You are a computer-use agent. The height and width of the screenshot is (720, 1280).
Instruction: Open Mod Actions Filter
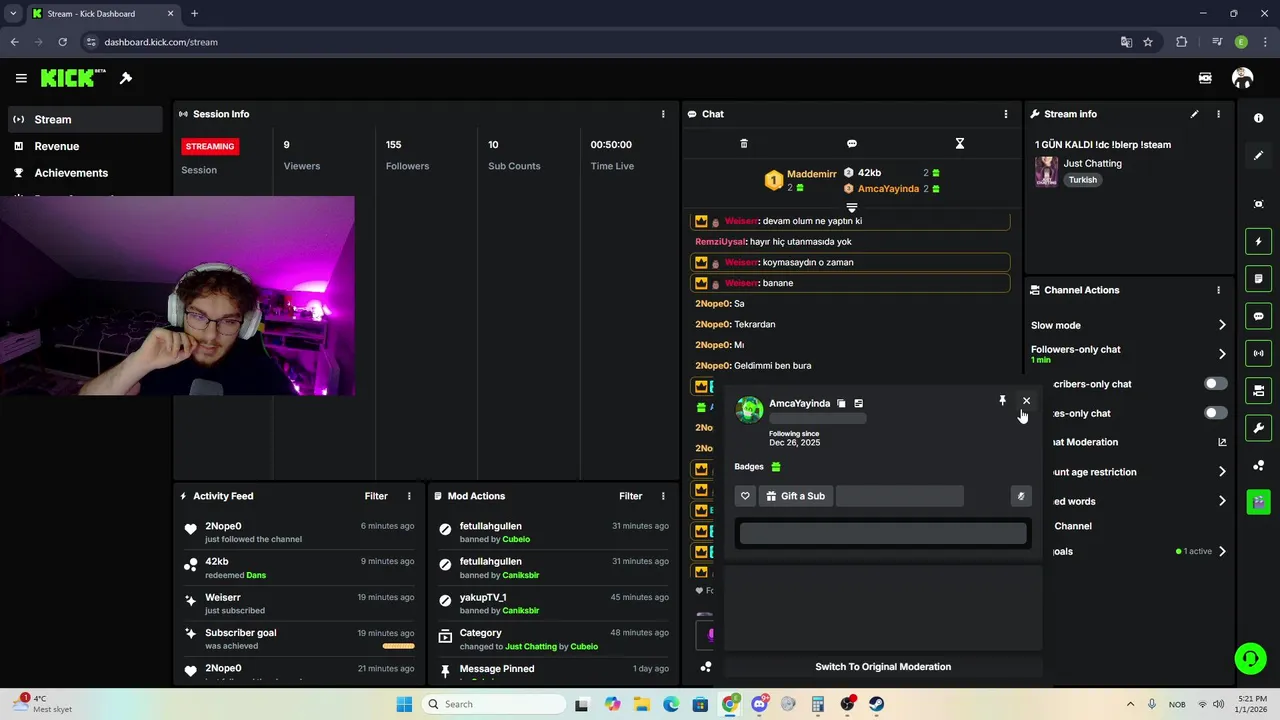tap(630, 496)
